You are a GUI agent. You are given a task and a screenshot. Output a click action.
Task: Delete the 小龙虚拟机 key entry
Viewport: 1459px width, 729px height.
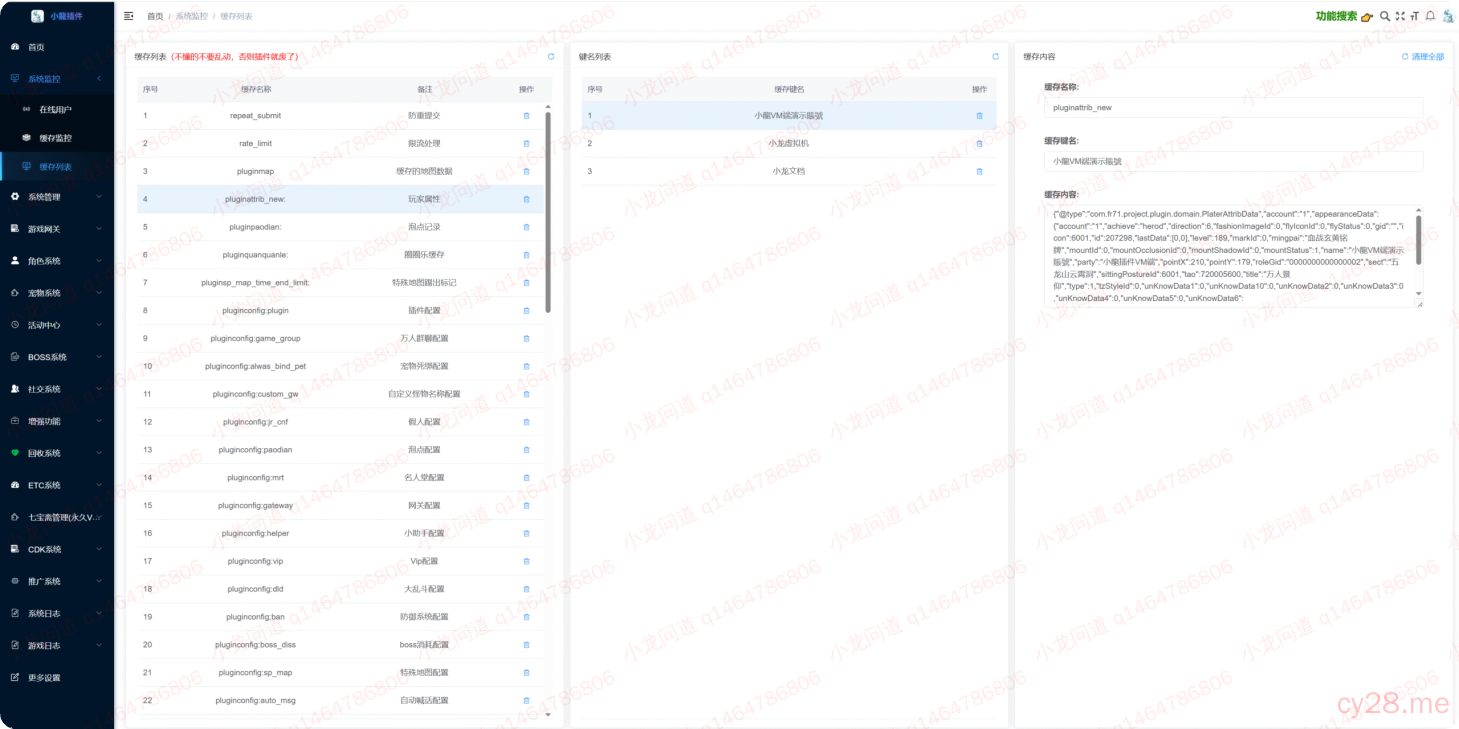click(x=979, y=144)
